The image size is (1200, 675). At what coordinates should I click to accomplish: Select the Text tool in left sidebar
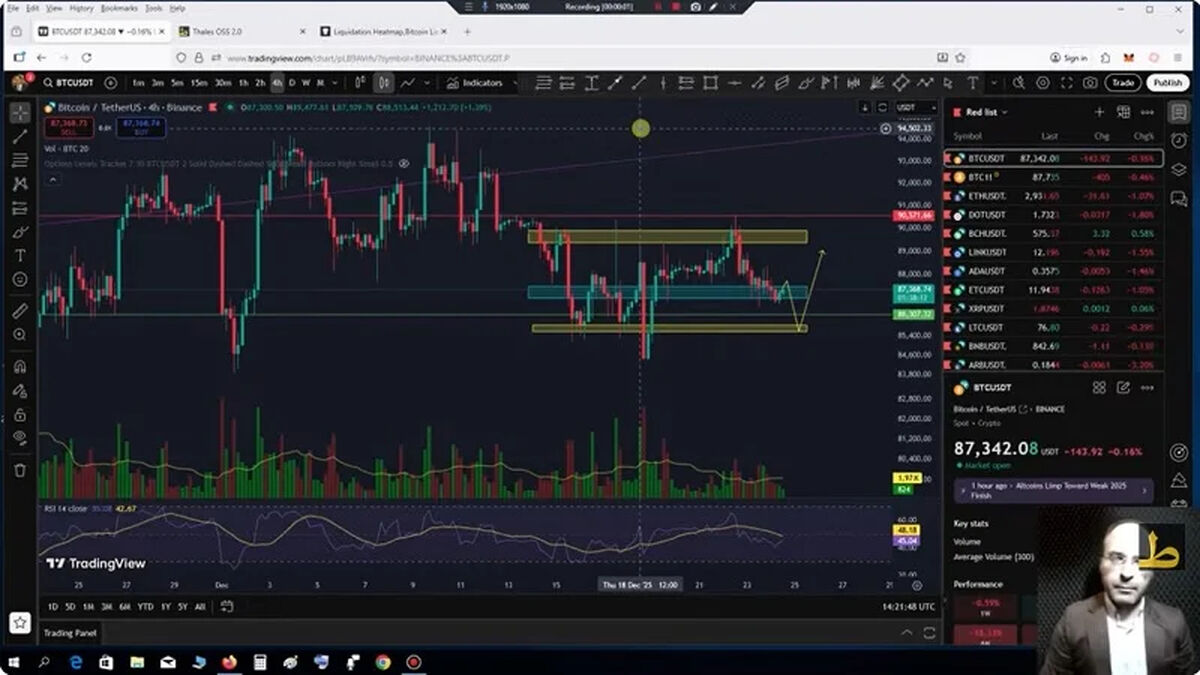pos(20,256)
